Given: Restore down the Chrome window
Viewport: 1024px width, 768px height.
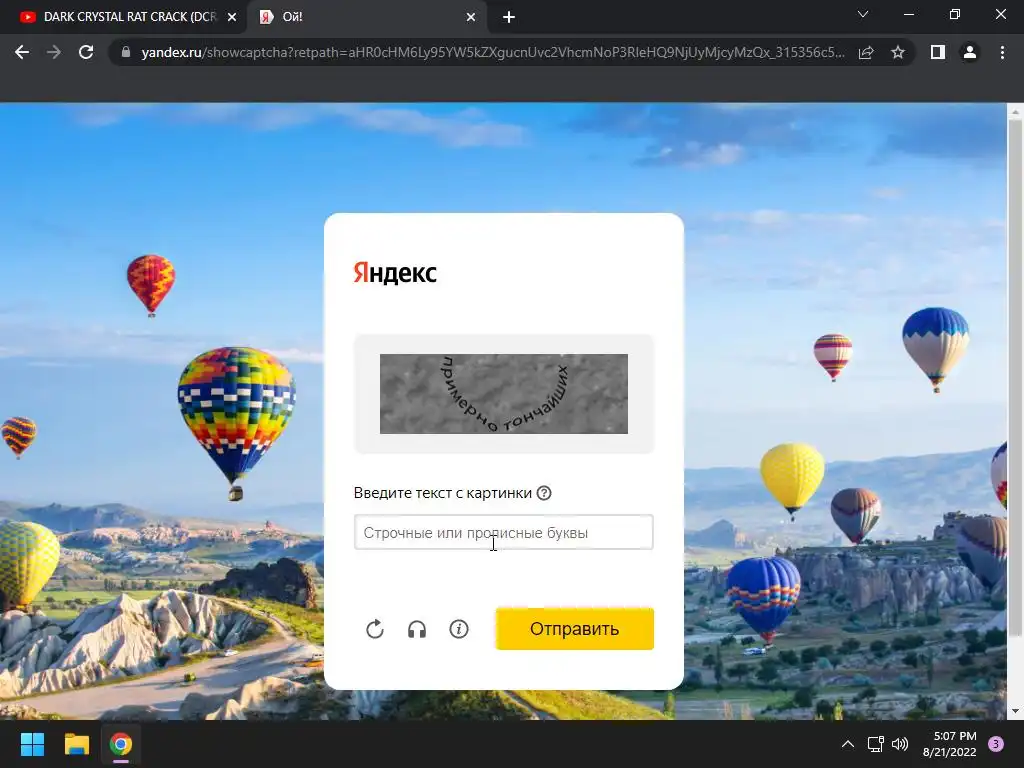Looking at the screenshot, I should (955, 14).
